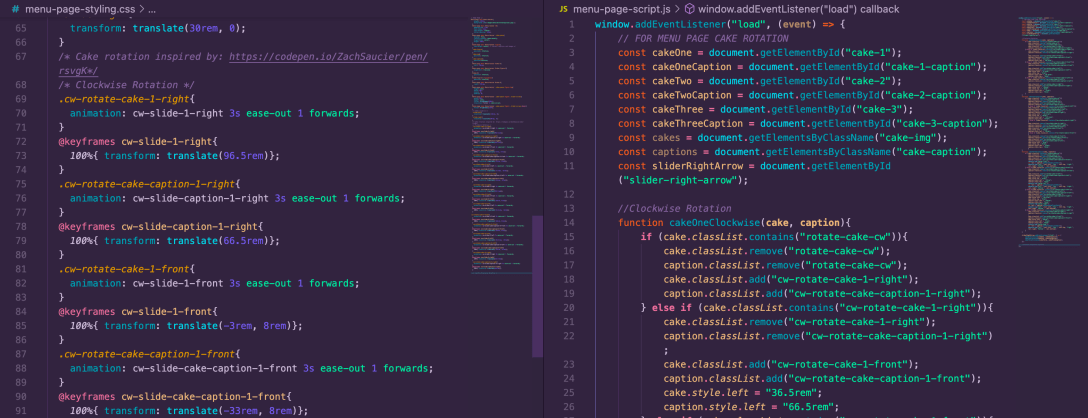
Task: Click the CSS file icon in left breadcrumb
Action: click(x=15, y=8)
